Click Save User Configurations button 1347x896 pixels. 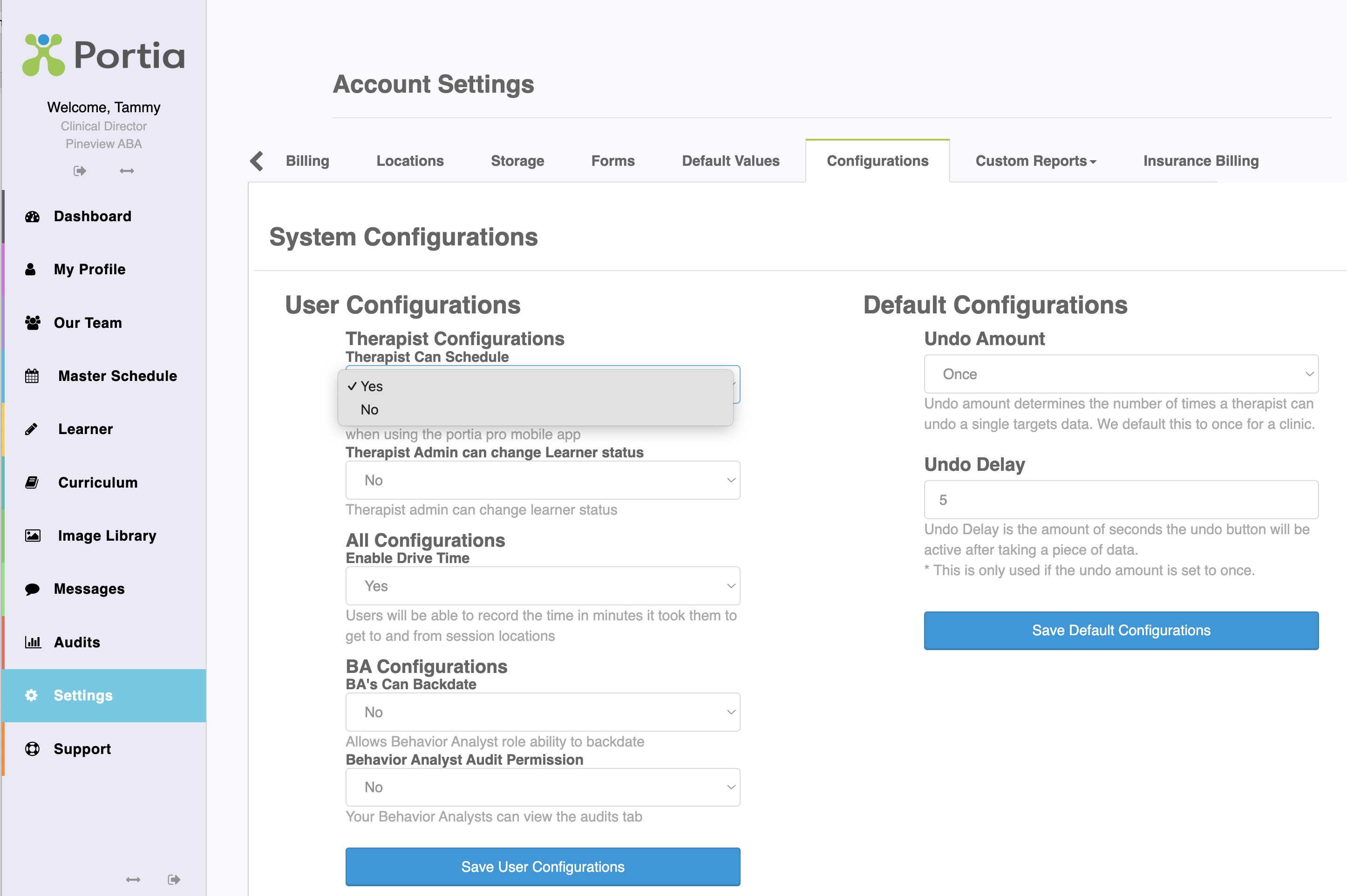coord(542,867)
